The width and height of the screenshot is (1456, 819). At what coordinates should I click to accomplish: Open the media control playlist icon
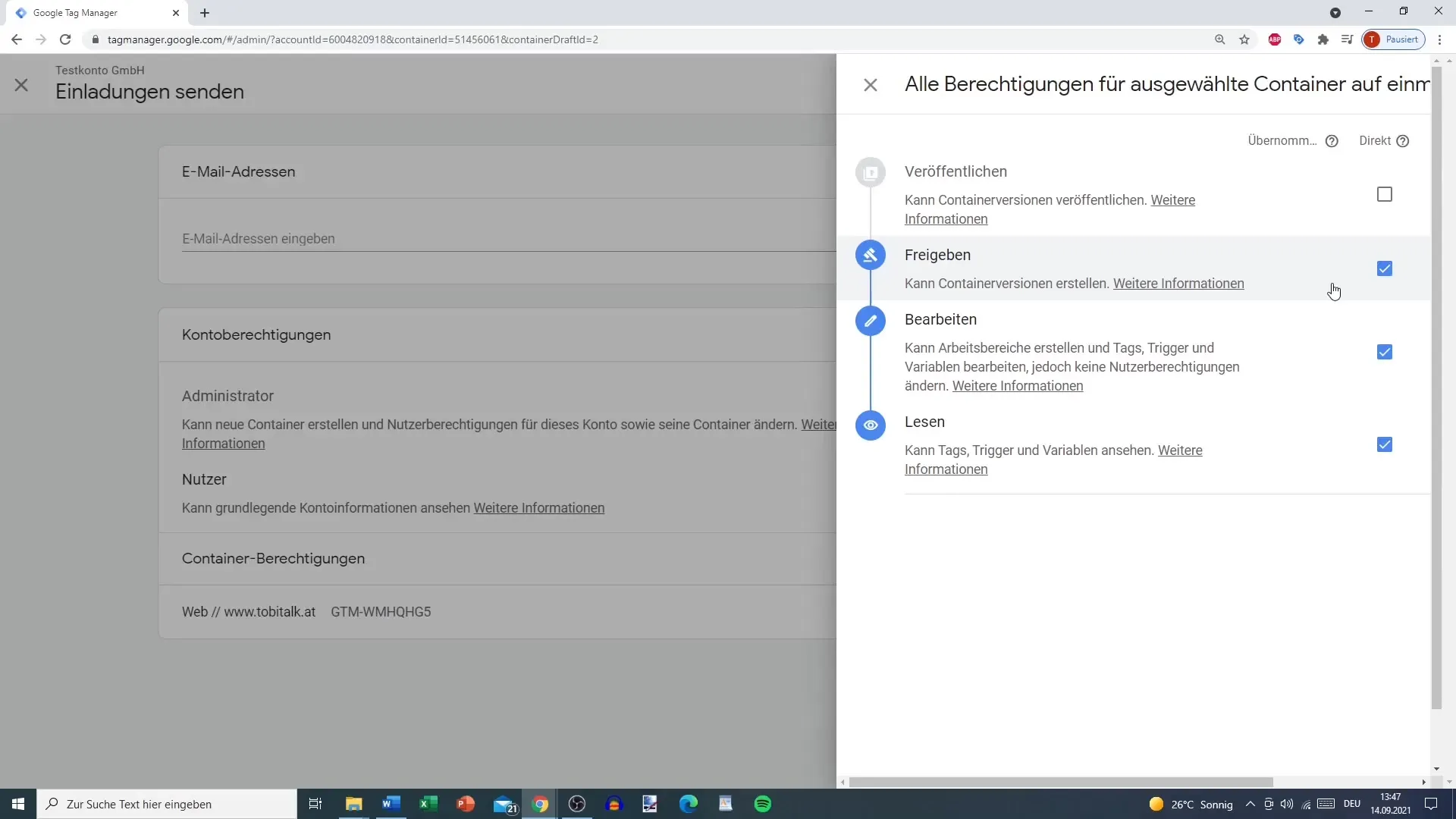tap(1347, 39)
